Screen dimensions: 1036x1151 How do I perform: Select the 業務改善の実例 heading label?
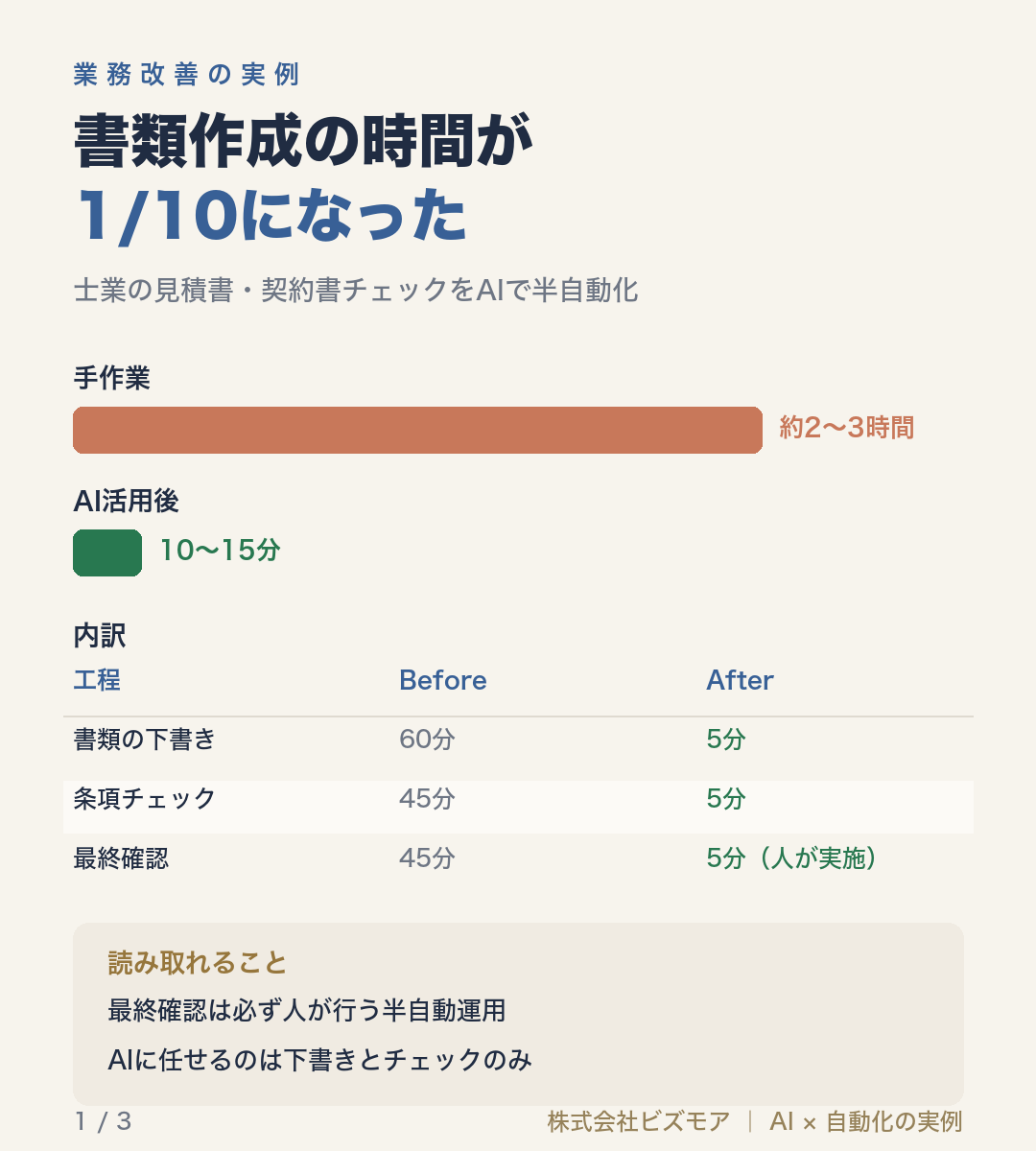(x=187, y=75)
